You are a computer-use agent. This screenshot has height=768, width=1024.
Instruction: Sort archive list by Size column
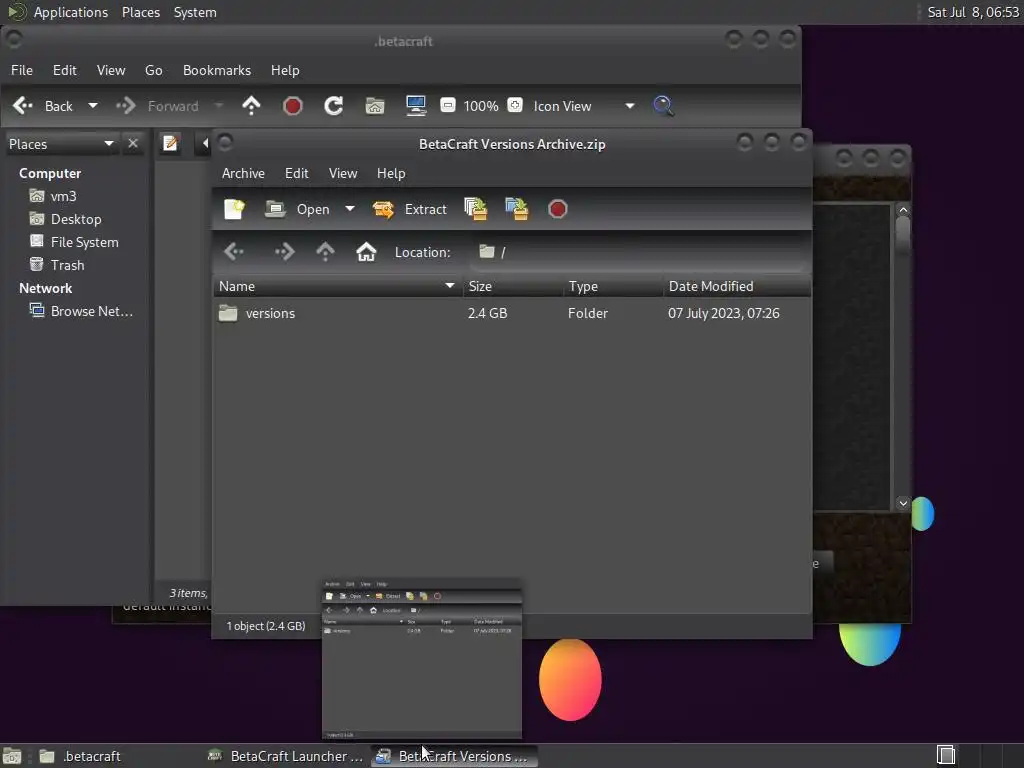click(x=513, y=286)
